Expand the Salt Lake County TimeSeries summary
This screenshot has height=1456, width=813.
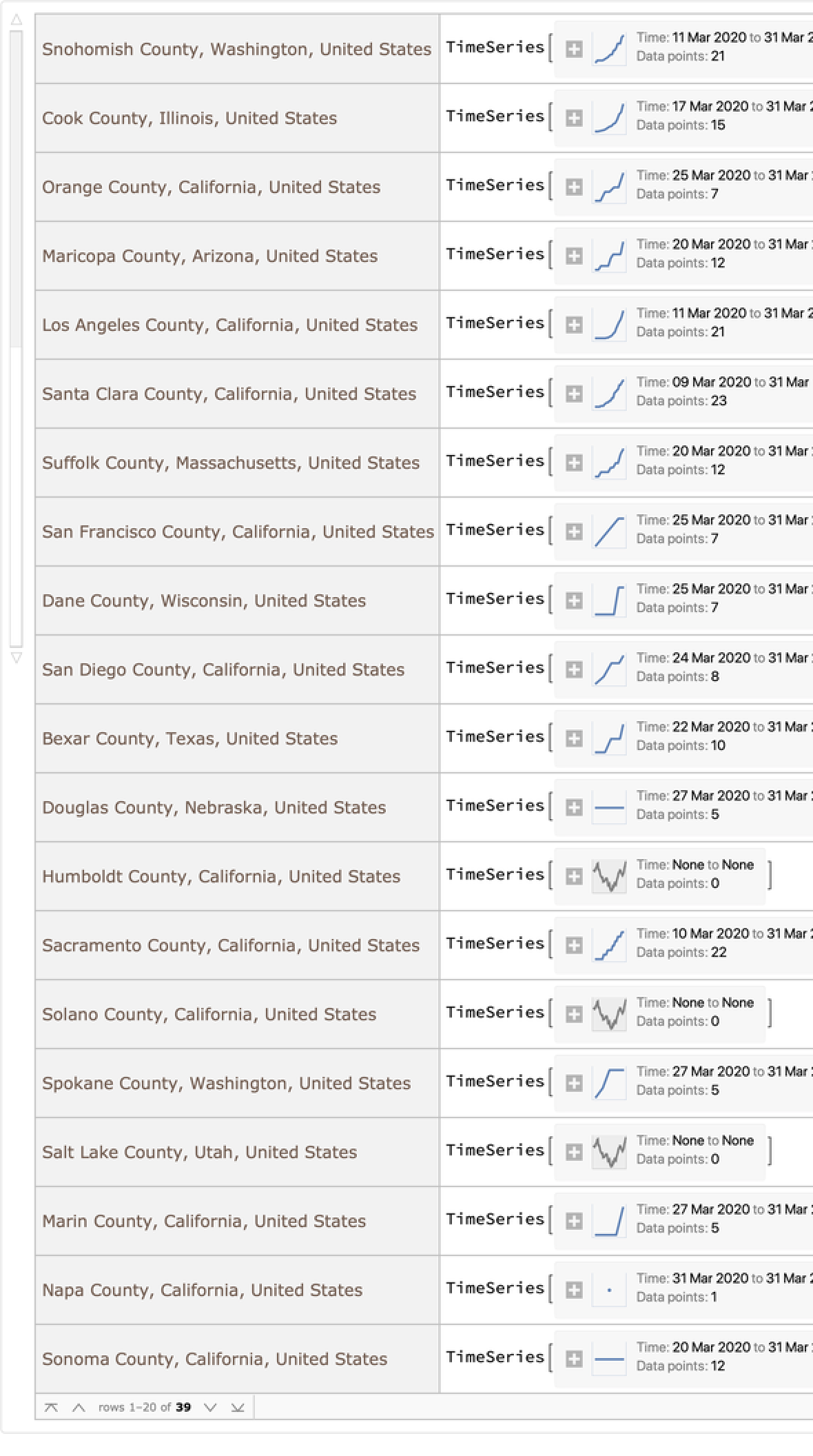click(574, 1152)
